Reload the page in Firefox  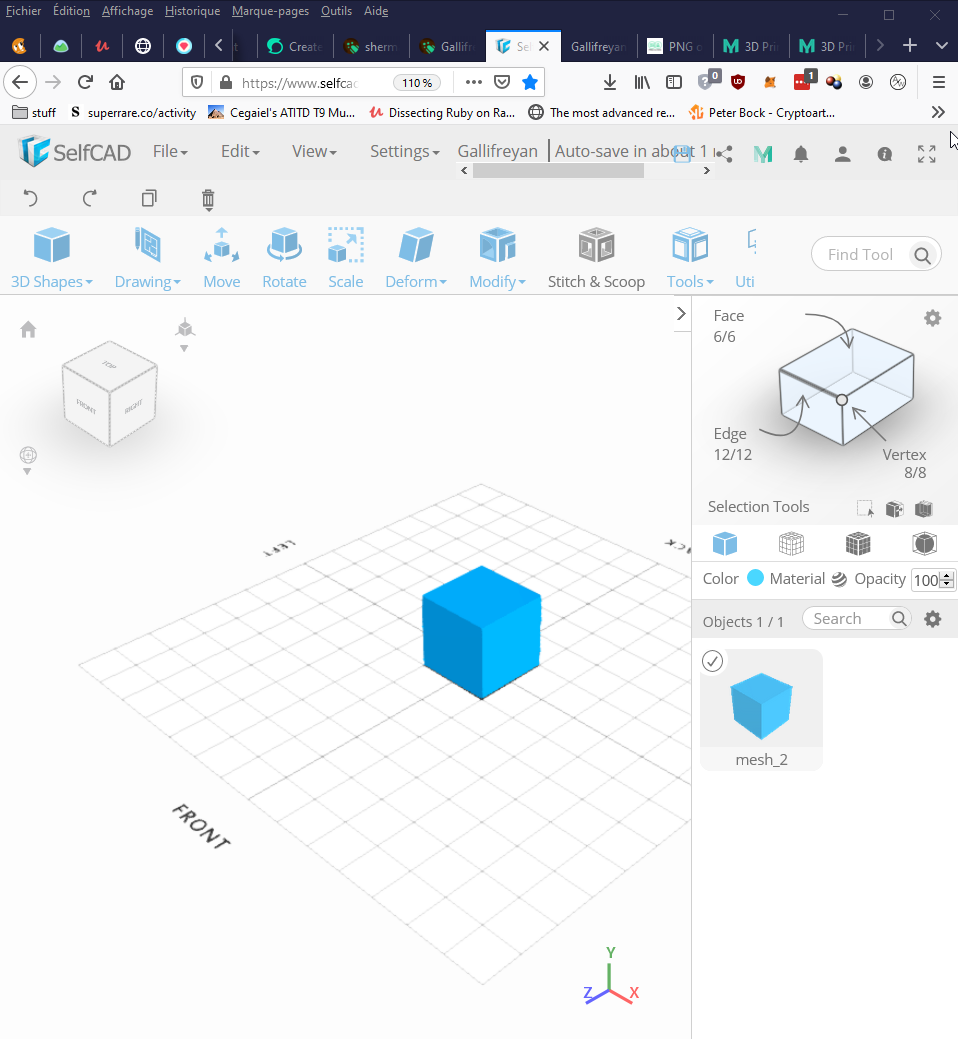pos(85,82)
